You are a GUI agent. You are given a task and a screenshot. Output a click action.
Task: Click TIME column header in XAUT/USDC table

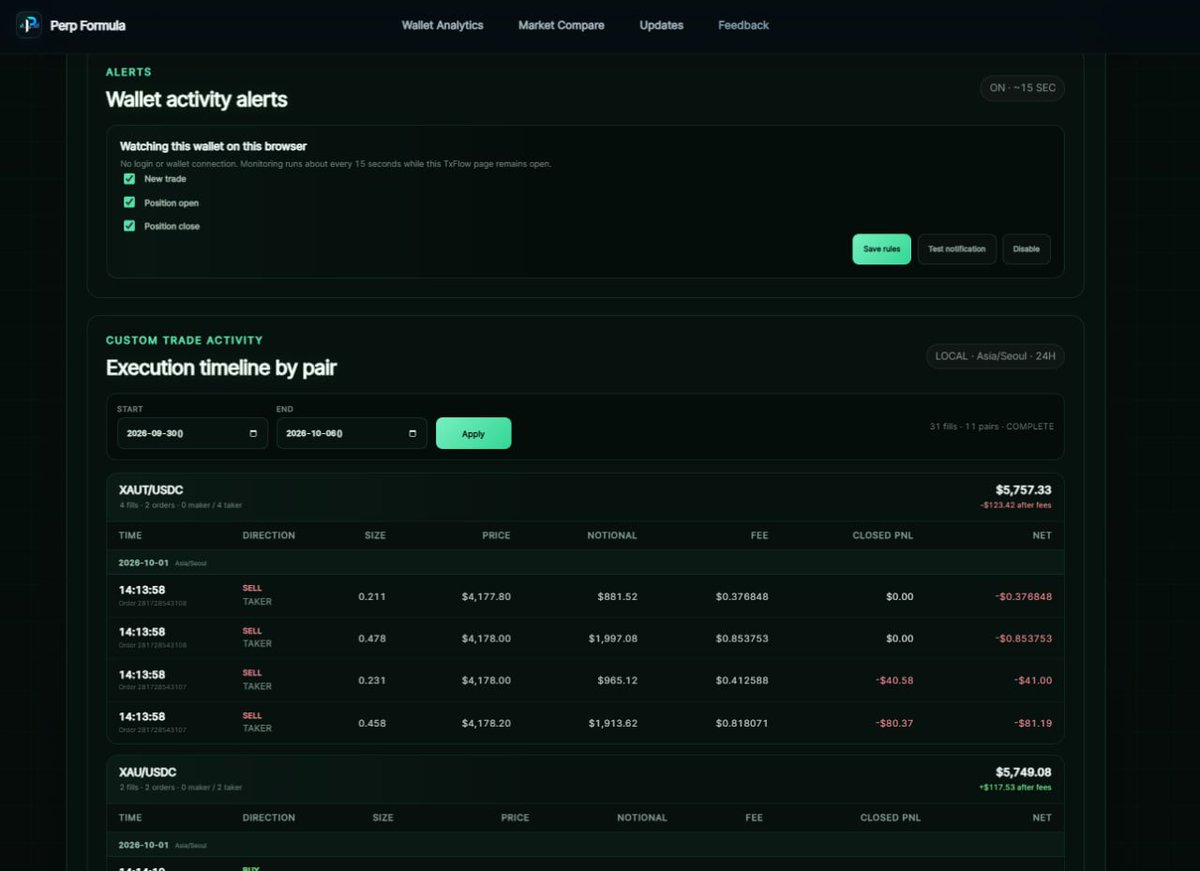coord(130,535)
